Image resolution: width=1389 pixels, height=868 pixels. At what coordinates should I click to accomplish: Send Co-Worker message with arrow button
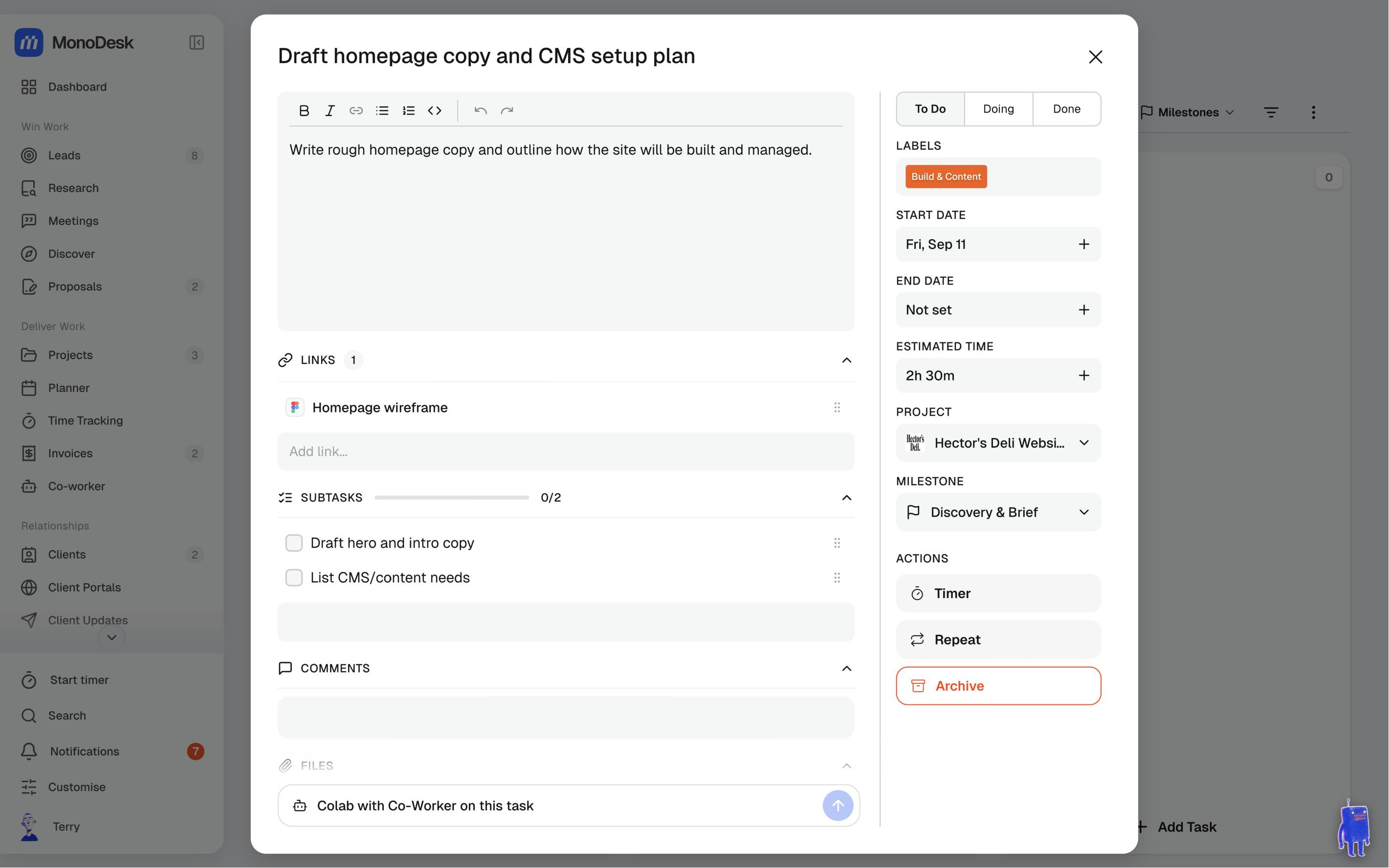click(838, 805)
